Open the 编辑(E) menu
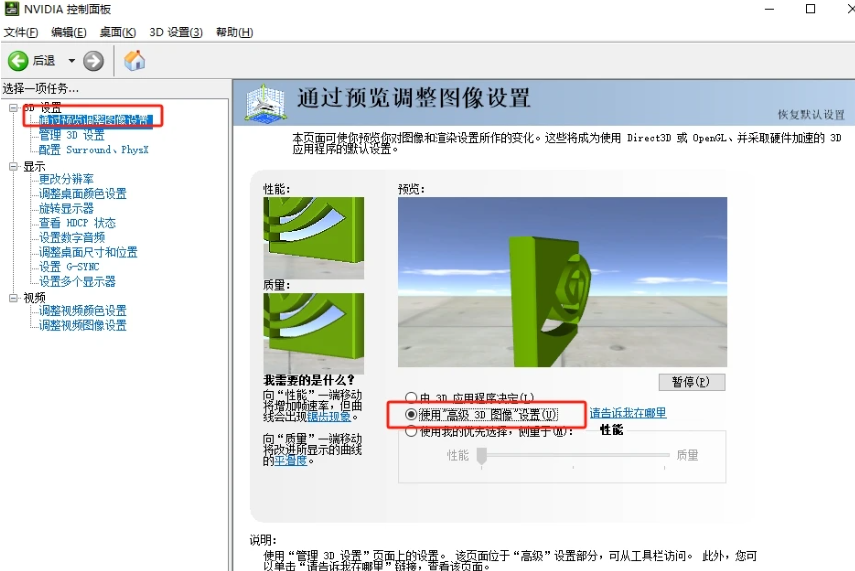Screen dimensions: 855x571 (69, 32)
